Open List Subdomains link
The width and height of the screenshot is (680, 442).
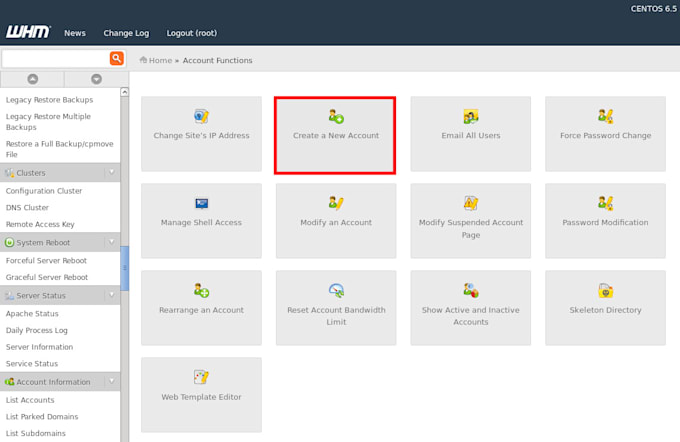pyautogui.click(x=36, y=433)
